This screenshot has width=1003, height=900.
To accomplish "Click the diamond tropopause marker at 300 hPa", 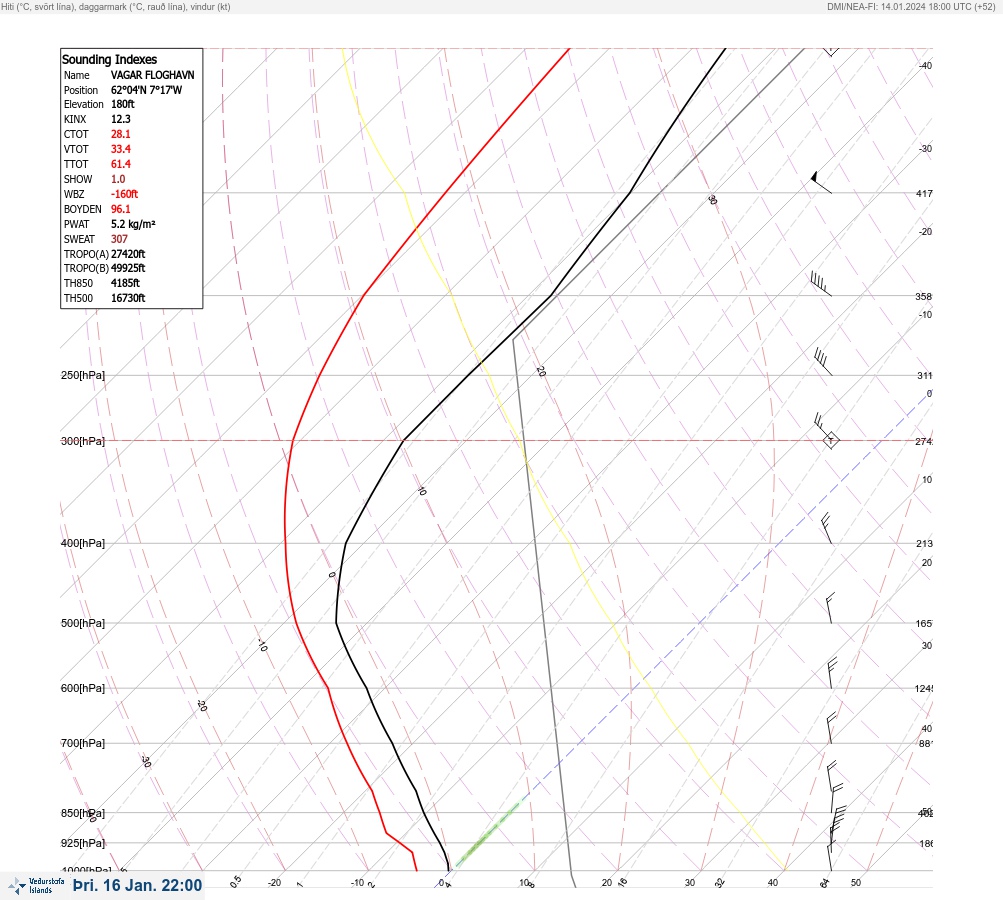I will pyautogui.click(x=831, y=441).
